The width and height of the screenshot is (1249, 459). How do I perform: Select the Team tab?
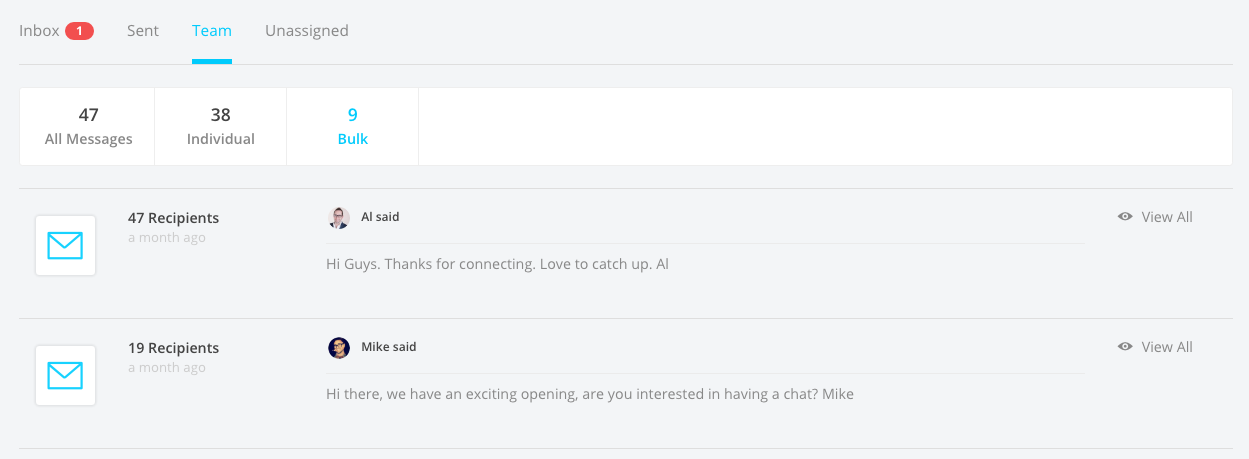(x=212, y=31)
